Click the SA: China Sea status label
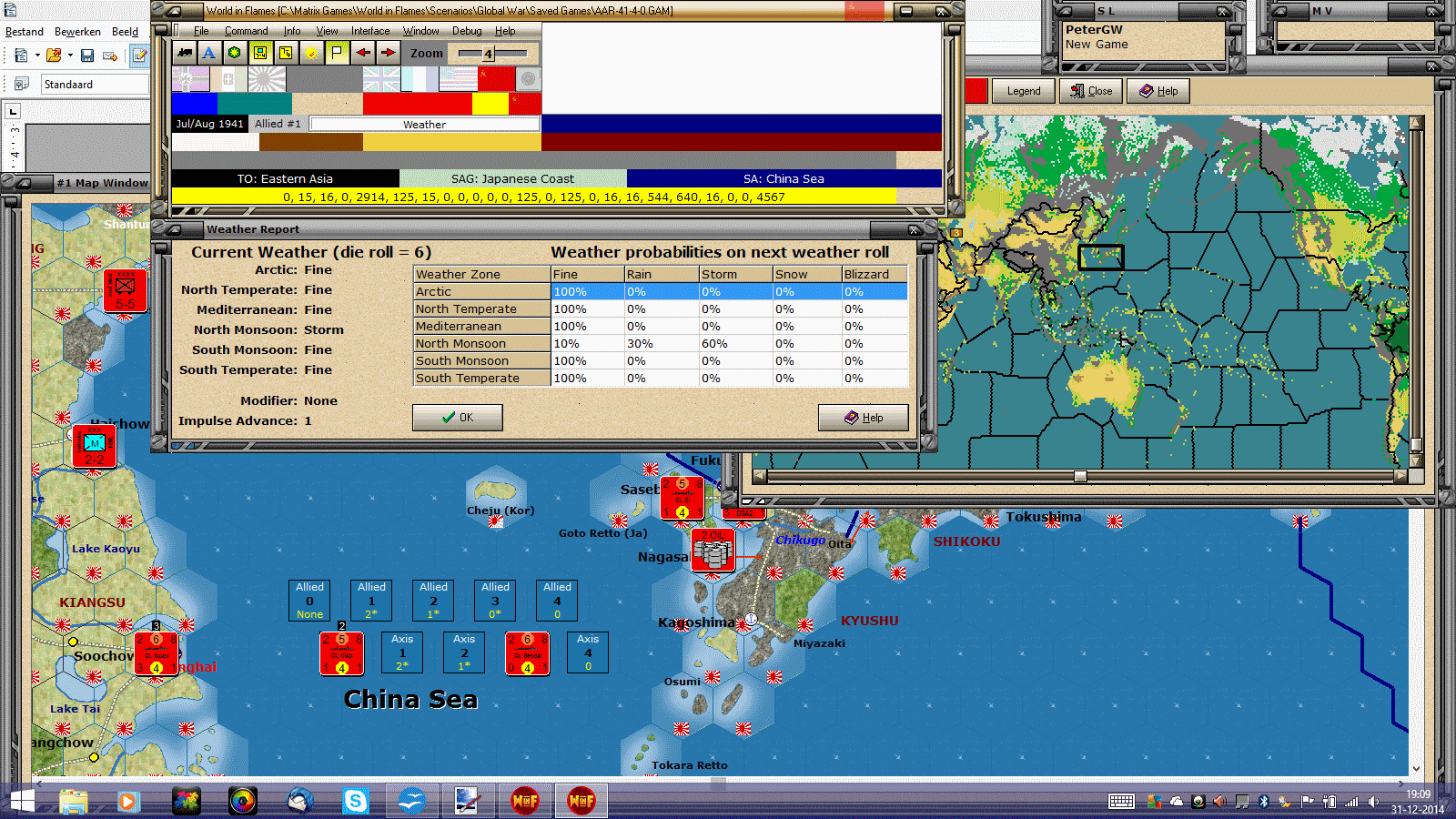The image size is (1456, 819). (784, 178)
